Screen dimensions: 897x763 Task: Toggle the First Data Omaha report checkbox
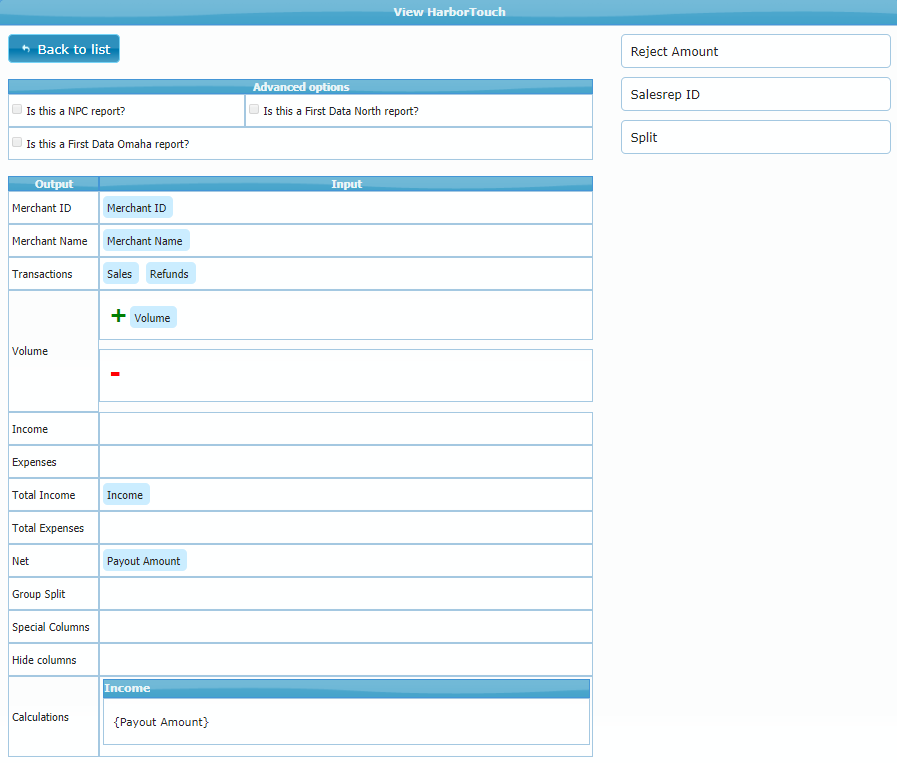[x=17, y=142]
